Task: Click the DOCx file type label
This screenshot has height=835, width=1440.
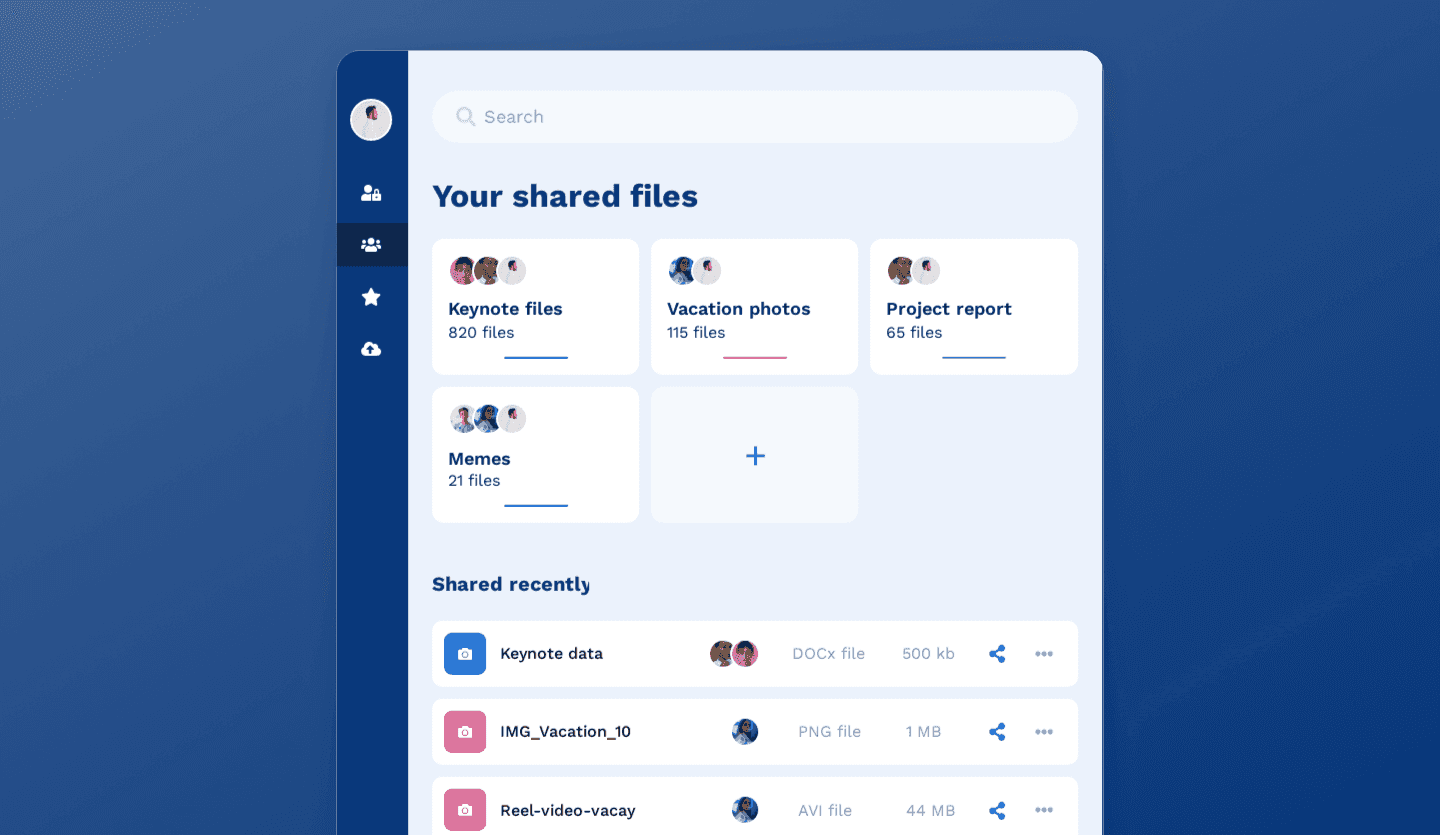Action: 828,654
